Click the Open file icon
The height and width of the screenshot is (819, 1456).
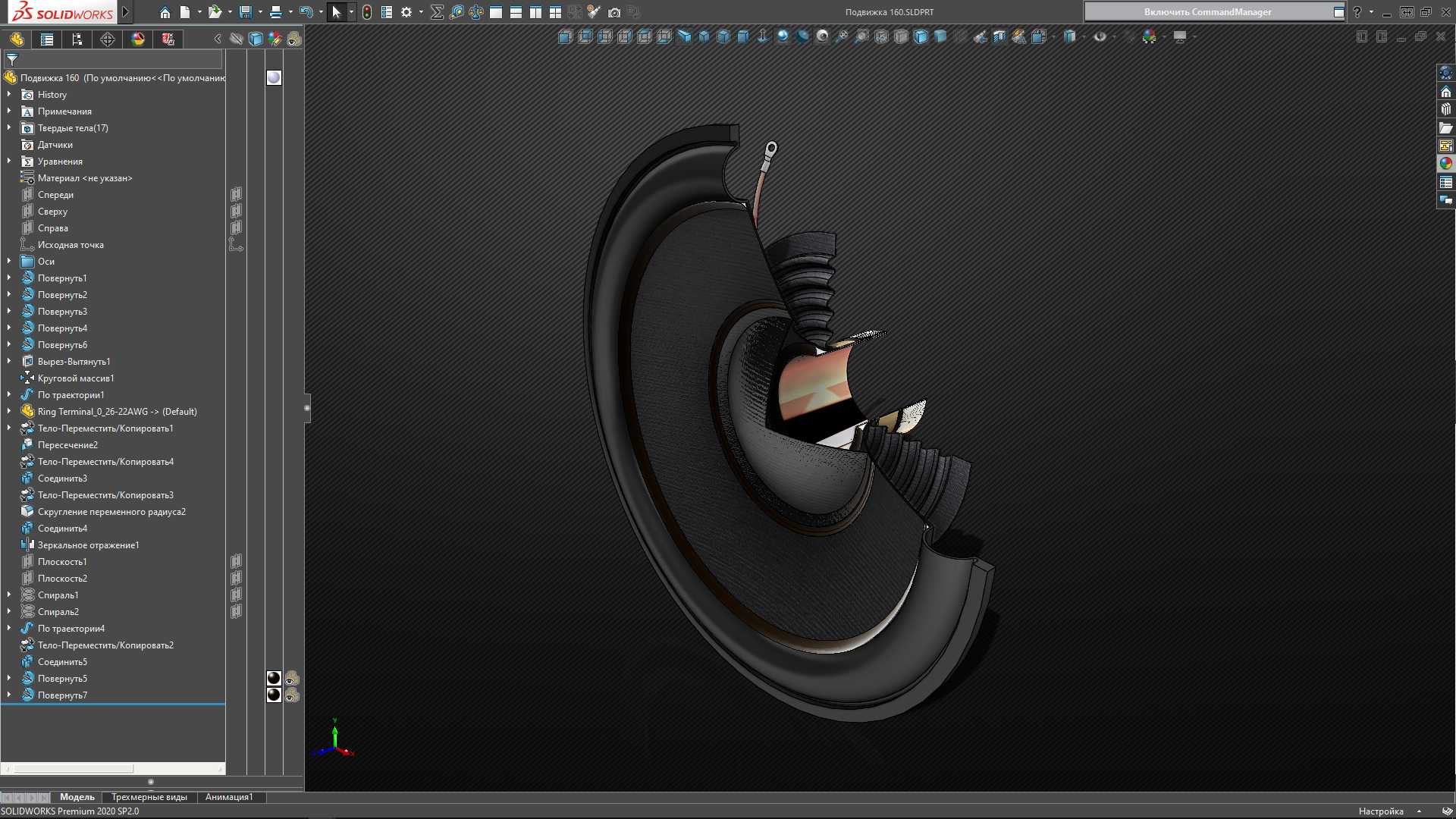(x=215, y=12)
